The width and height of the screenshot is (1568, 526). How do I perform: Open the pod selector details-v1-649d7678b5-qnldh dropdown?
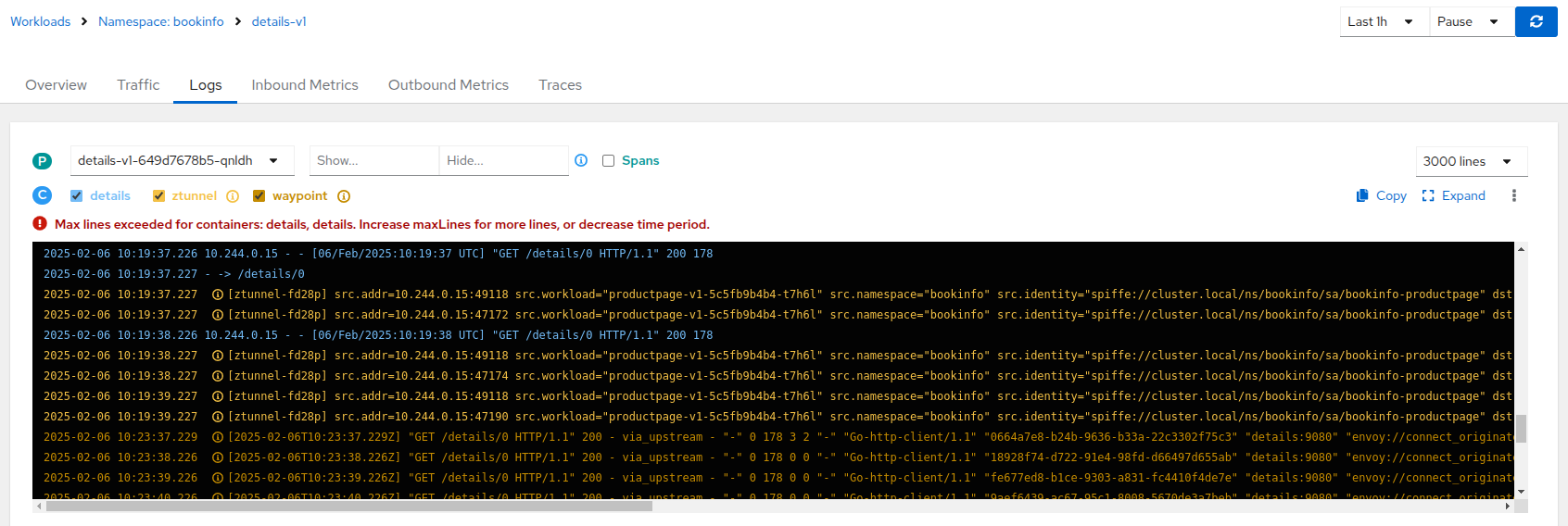pyautogui.click(x=182, y=160)
